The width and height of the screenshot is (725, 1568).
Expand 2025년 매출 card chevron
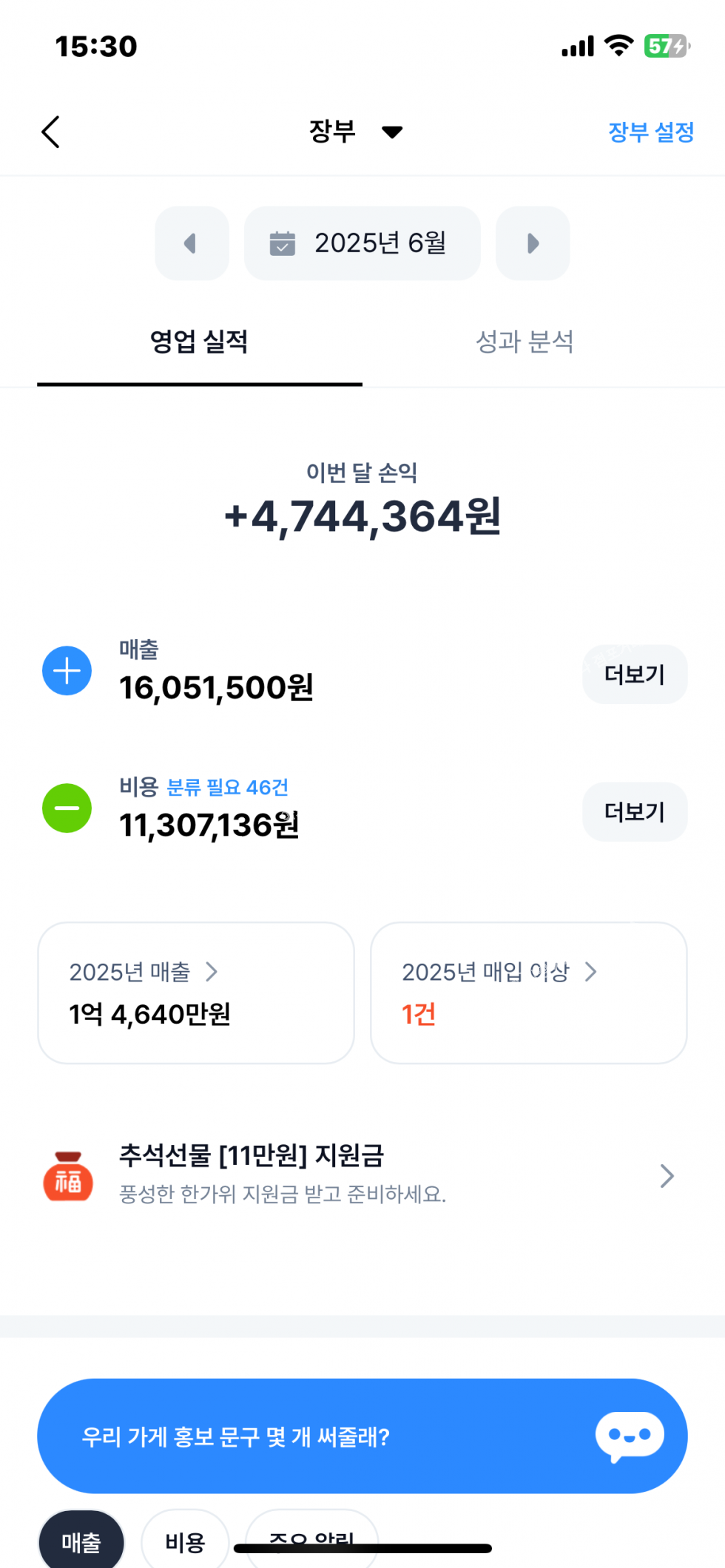(212, 972)
